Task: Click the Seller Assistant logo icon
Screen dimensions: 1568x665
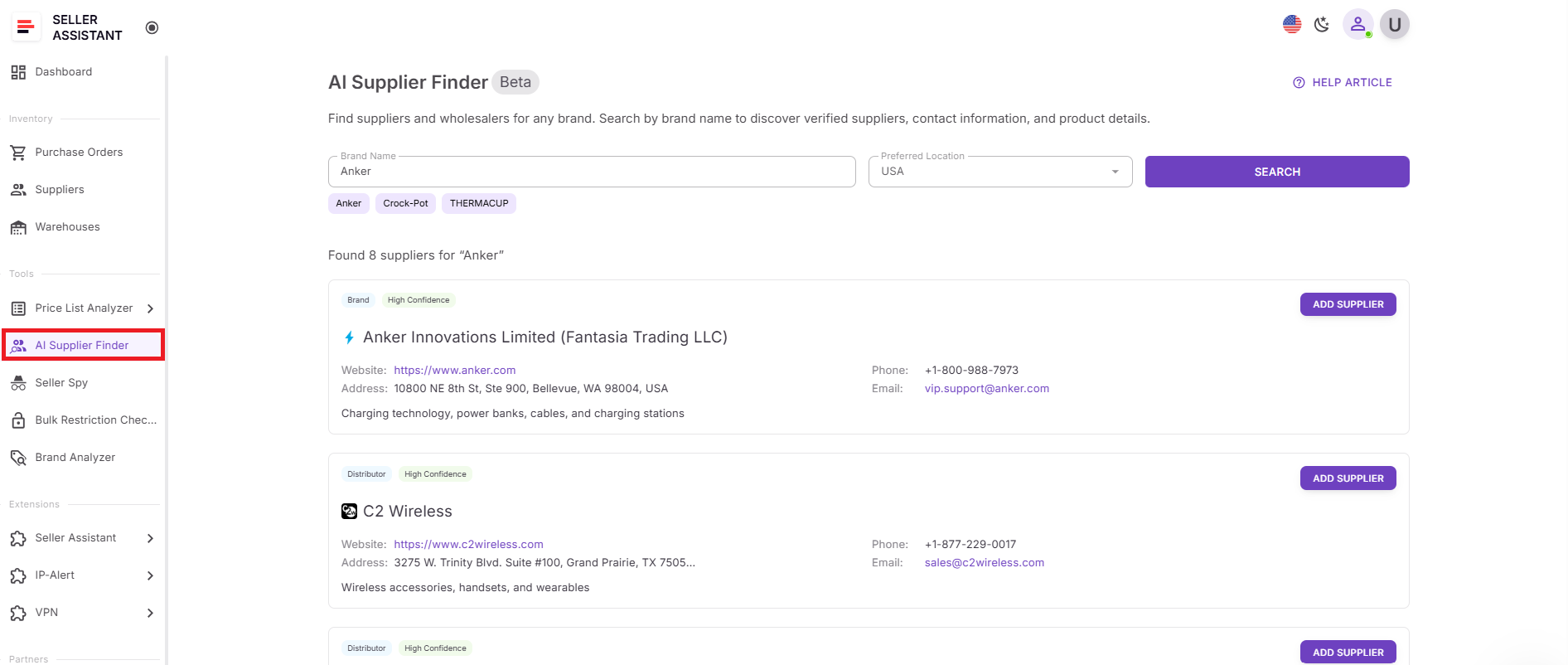Action: [x=26, y=27]
